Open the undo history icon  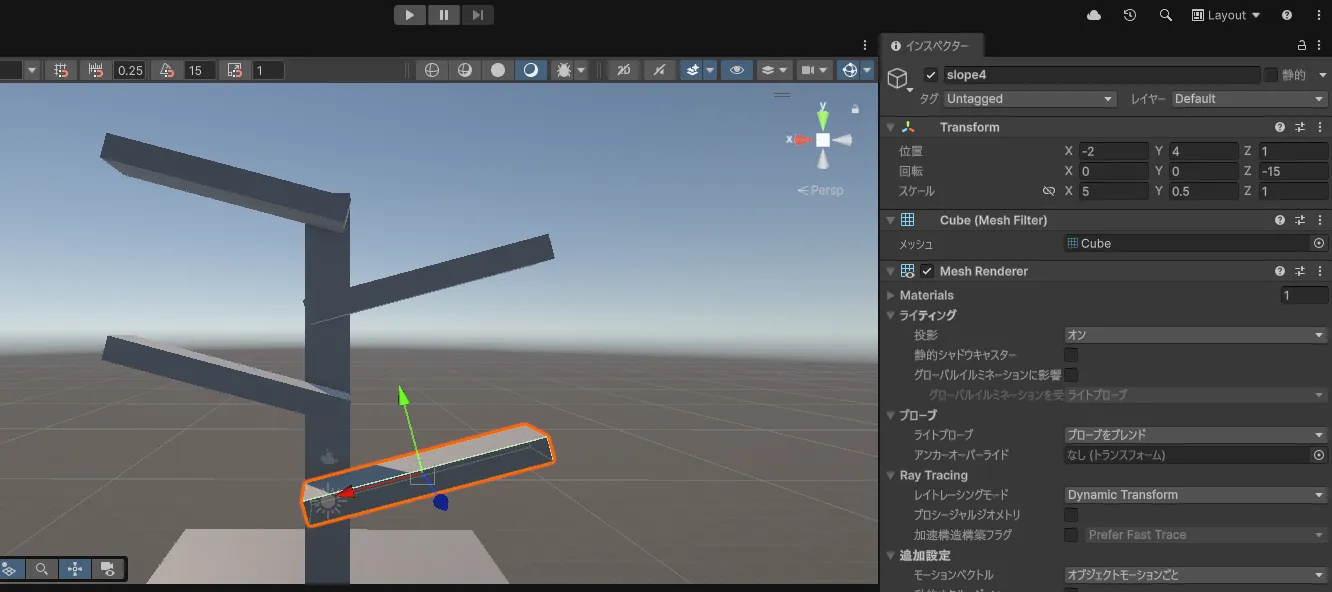click(x=1130, y=15)
